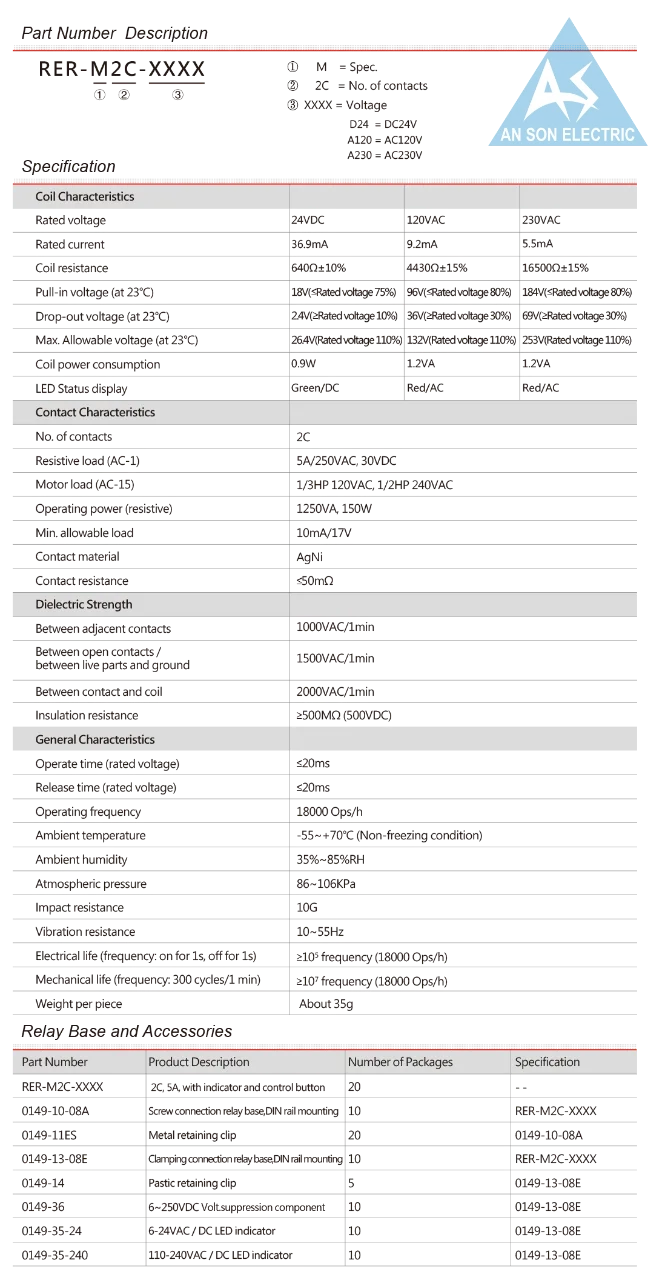
Task: Click the Contact Characteristics section header
Action: click(95, 412)
